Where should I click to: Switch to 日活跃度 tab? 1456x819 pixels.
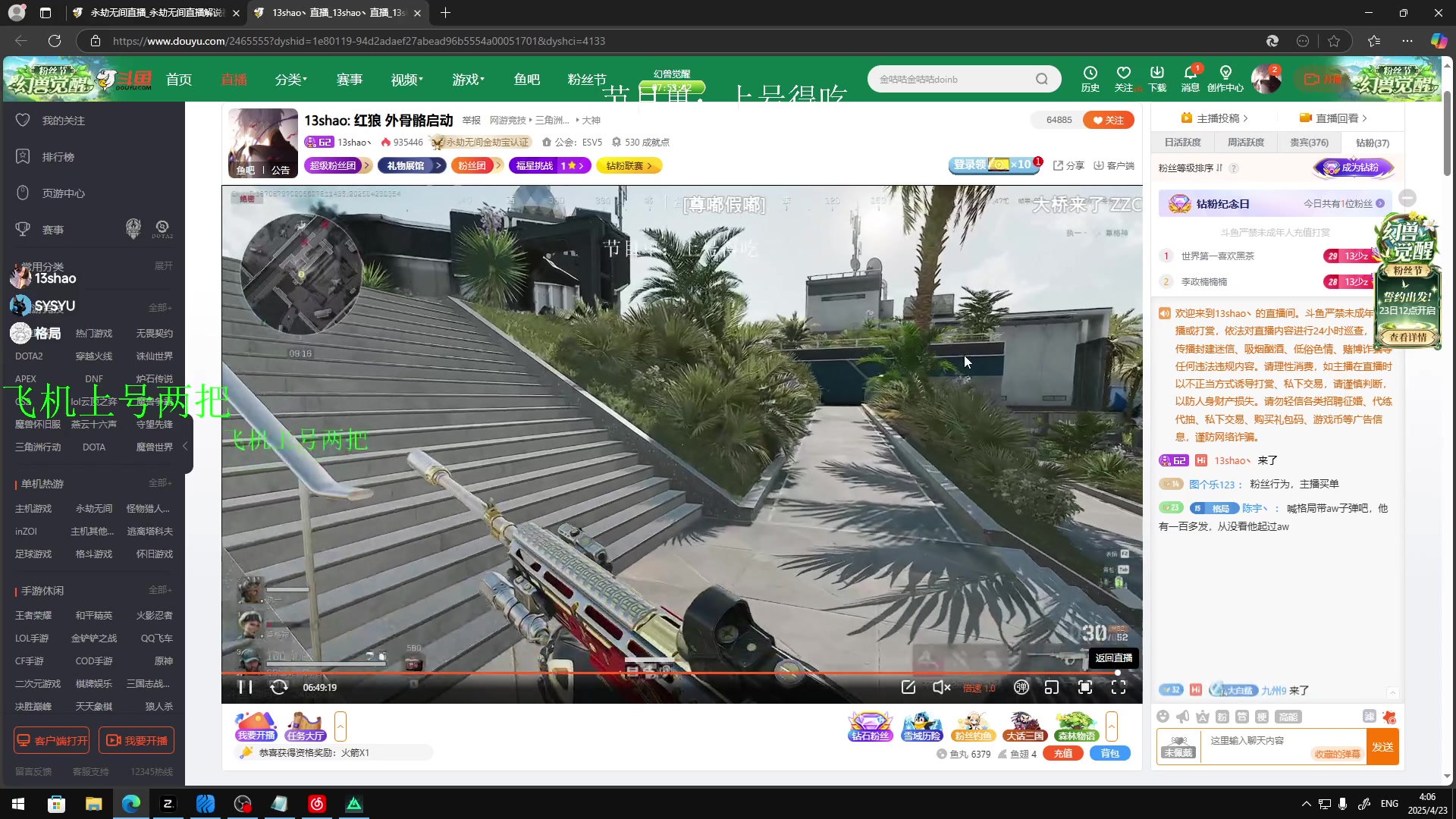pyautogui.click(x=1183, y=142)
